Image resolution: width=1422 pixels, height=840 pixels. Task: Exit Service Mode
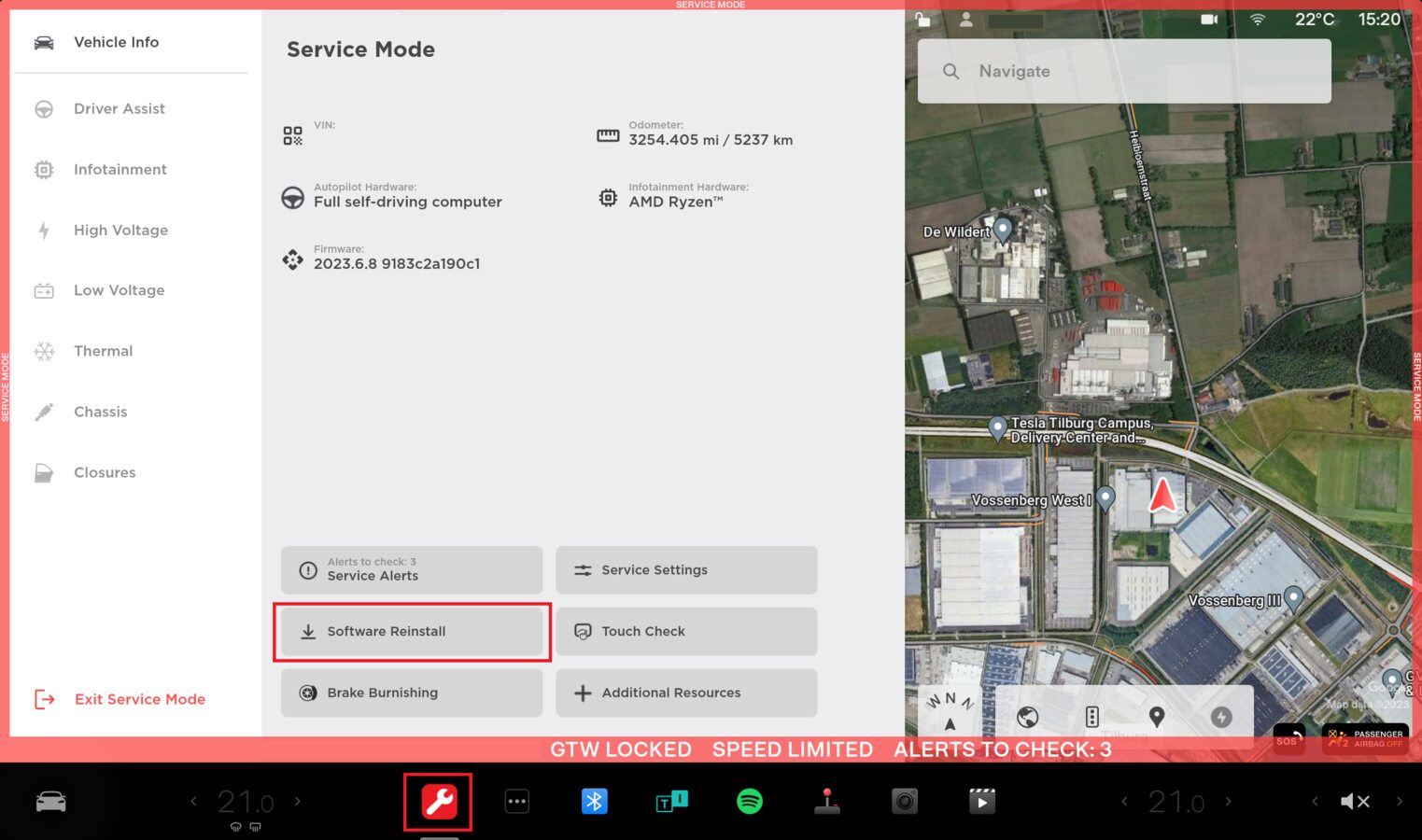point(120,699)
